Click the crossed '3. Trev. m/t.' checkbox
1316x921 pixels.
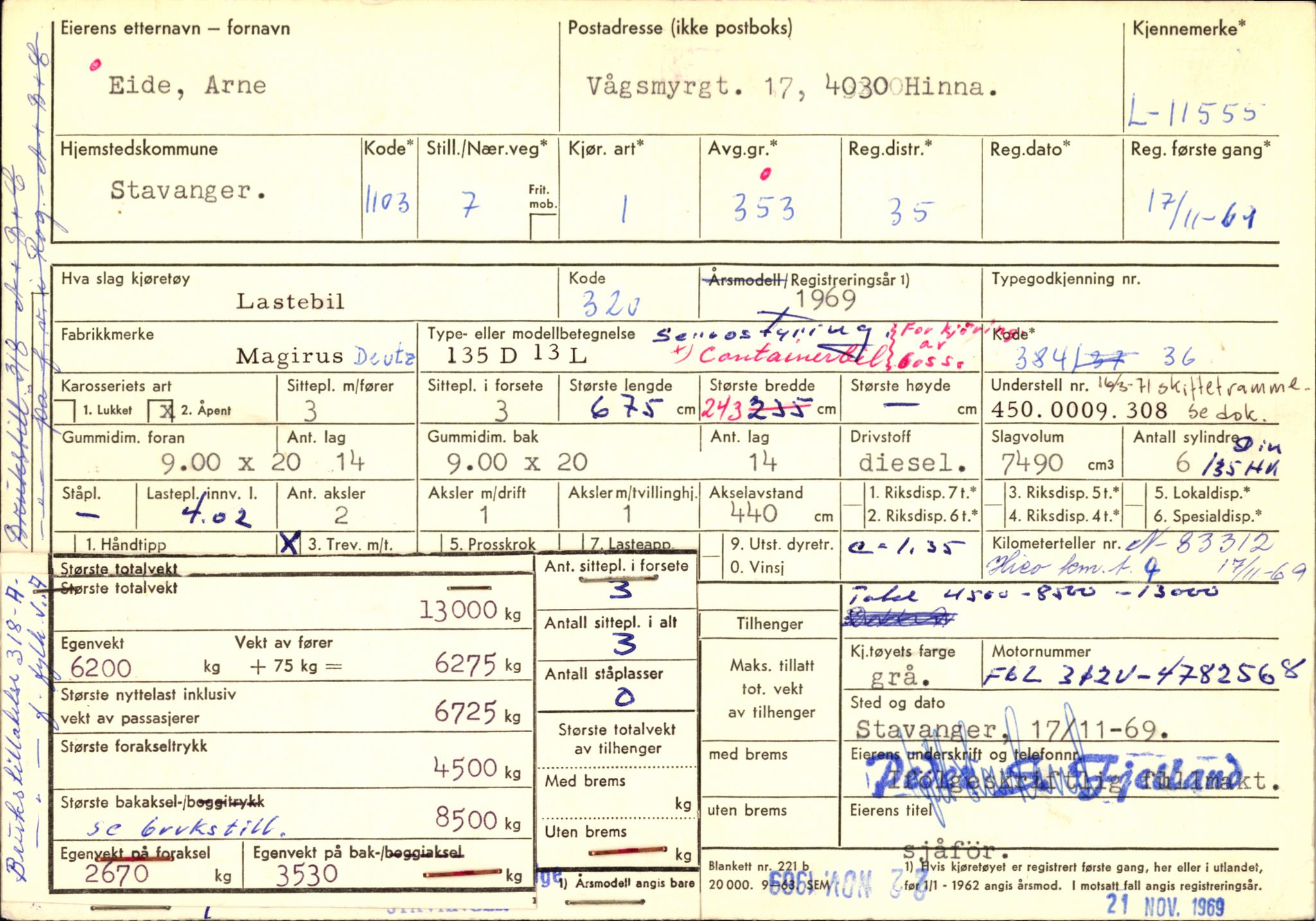pyautogui.click(x=289, y=544)
